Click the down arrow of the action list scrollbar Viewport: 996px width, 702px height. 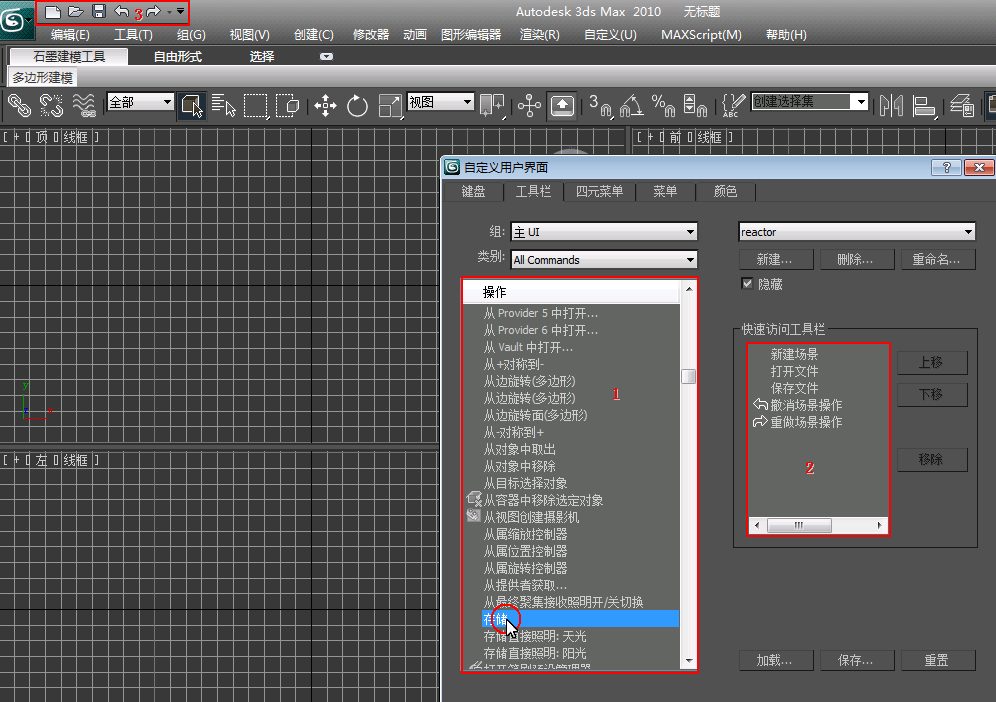tap(689, 661)
